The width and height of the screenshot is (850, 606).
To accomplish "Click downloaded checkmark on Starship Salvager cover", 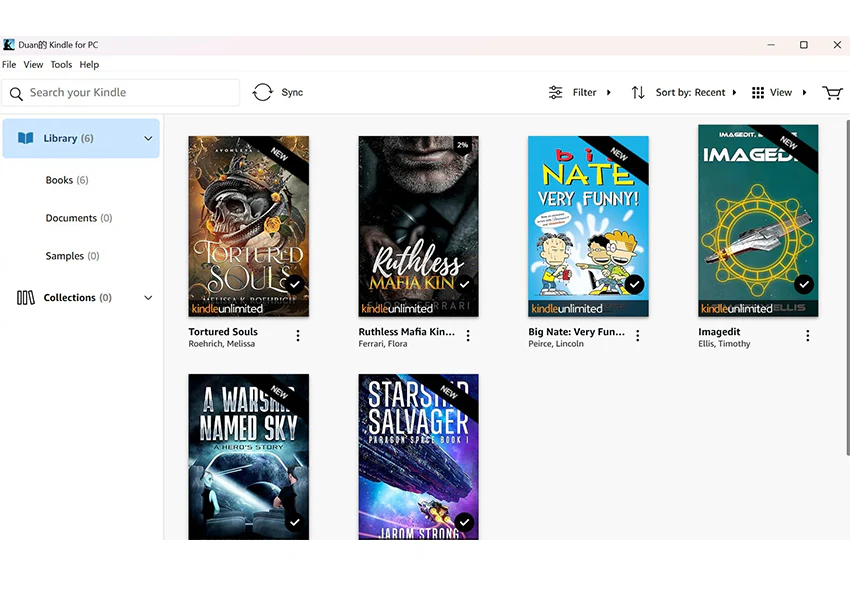I will pyautogui.click(x=465, y=522).
